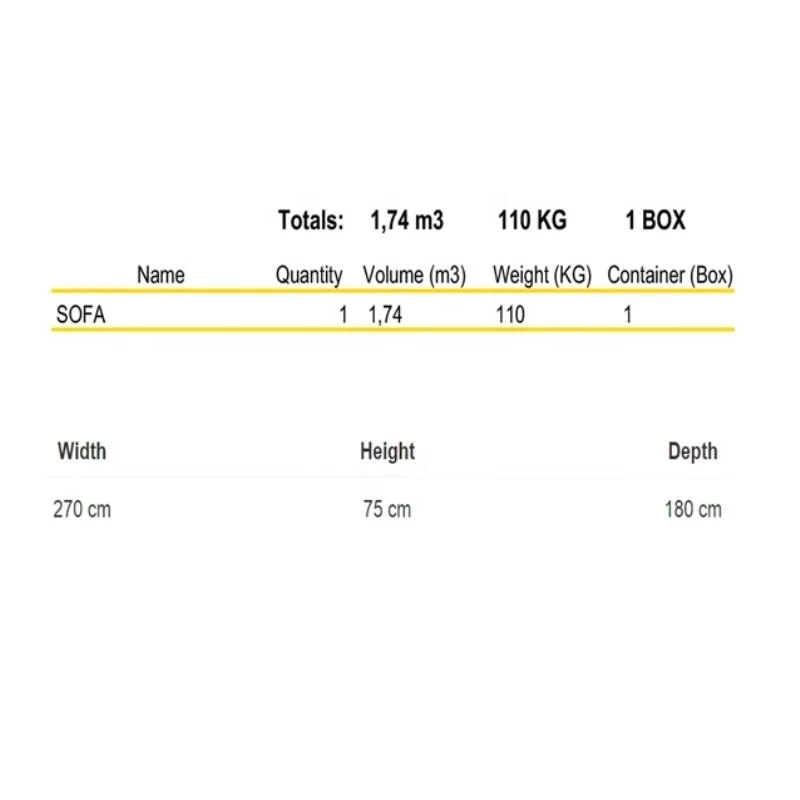The image size is (800, 800).
Task: Click the Width heading
Action: [82, 451]
